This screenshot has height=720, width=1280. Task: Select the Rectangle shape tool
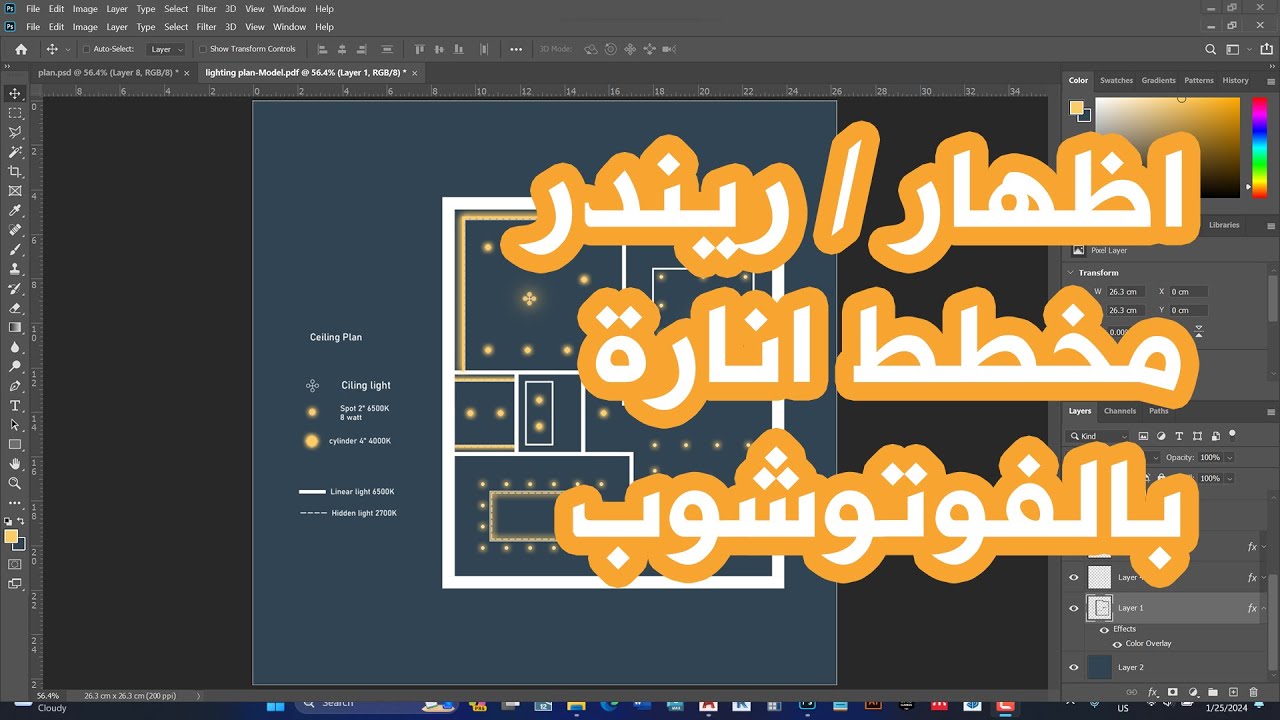(15, 444)
